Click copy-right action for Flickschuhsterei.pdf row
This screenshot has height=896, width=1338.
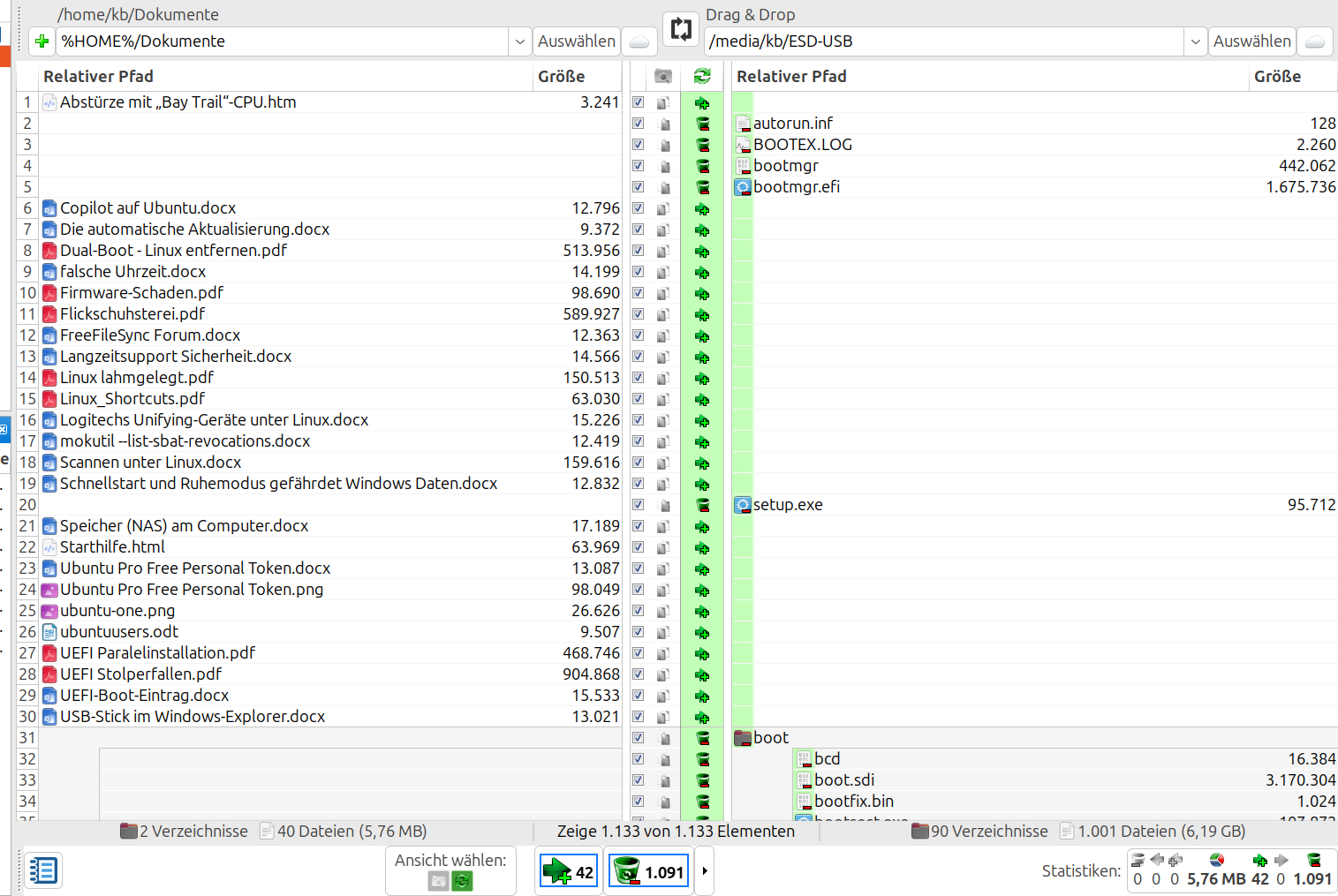(702, 314)
